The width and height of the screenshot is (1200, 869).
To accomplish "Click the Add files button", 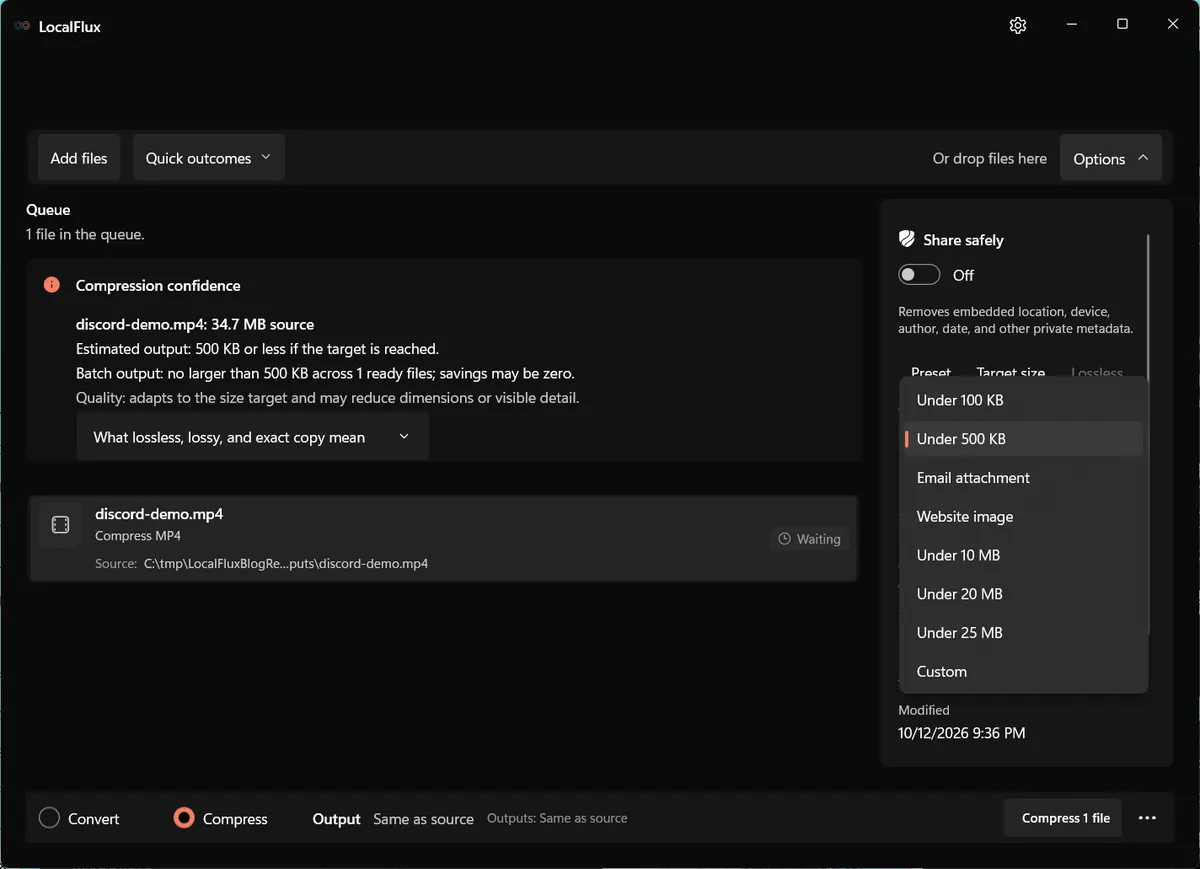I will pyautogui.click(x=79, y=158).
